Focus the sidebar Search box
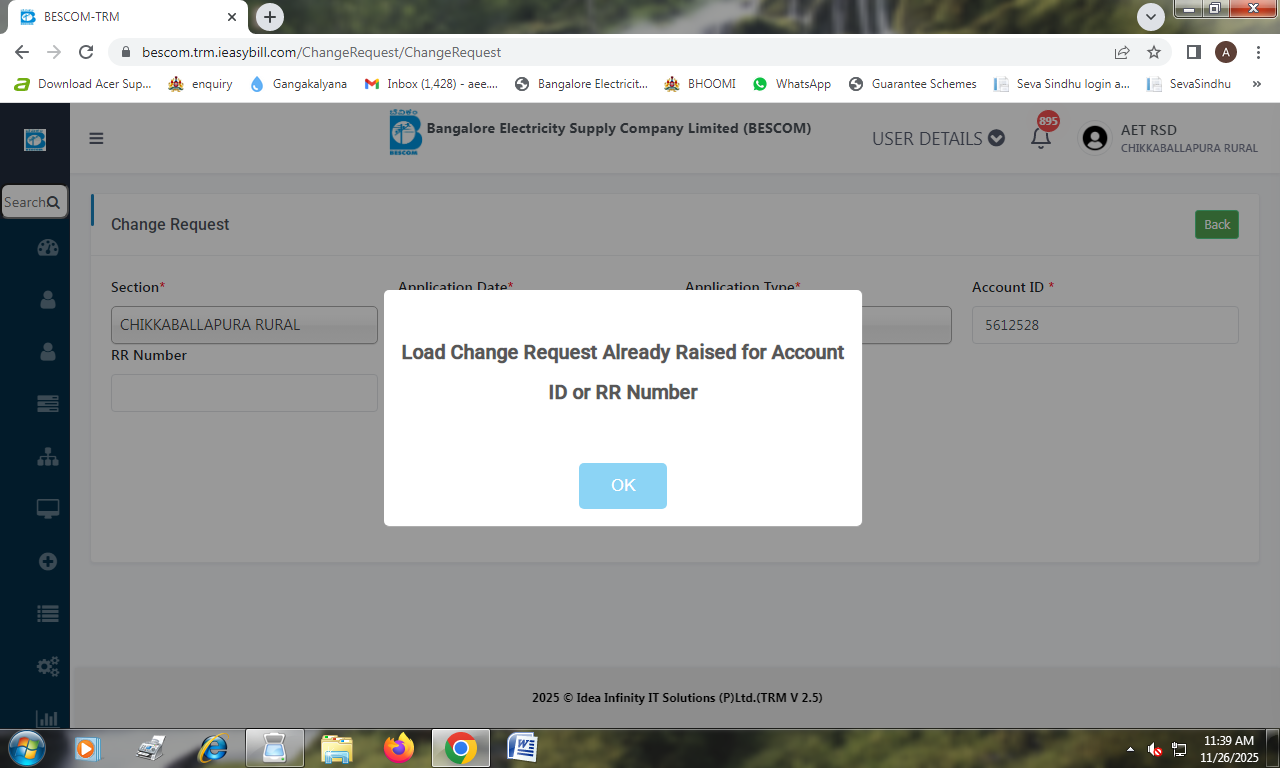The height and width of the screenshot is (768, 1280). tap(34, 202)
